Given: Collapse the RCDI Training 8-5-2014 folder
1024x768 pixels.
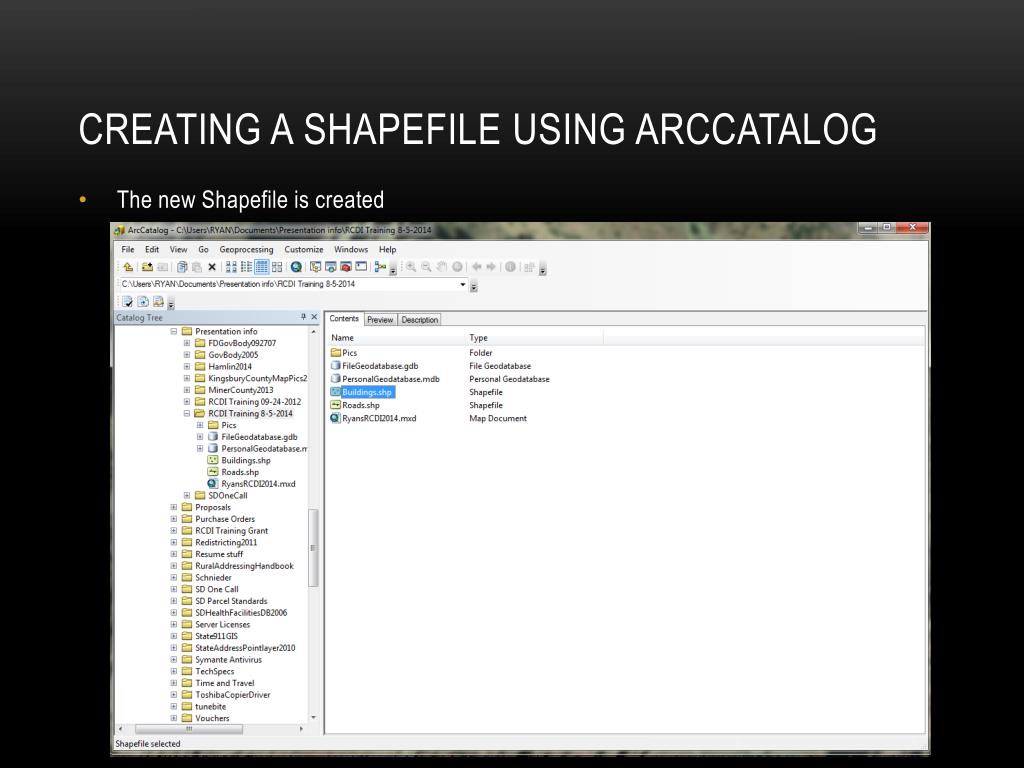Looking at the screenshot, I should tap(187, 413).
